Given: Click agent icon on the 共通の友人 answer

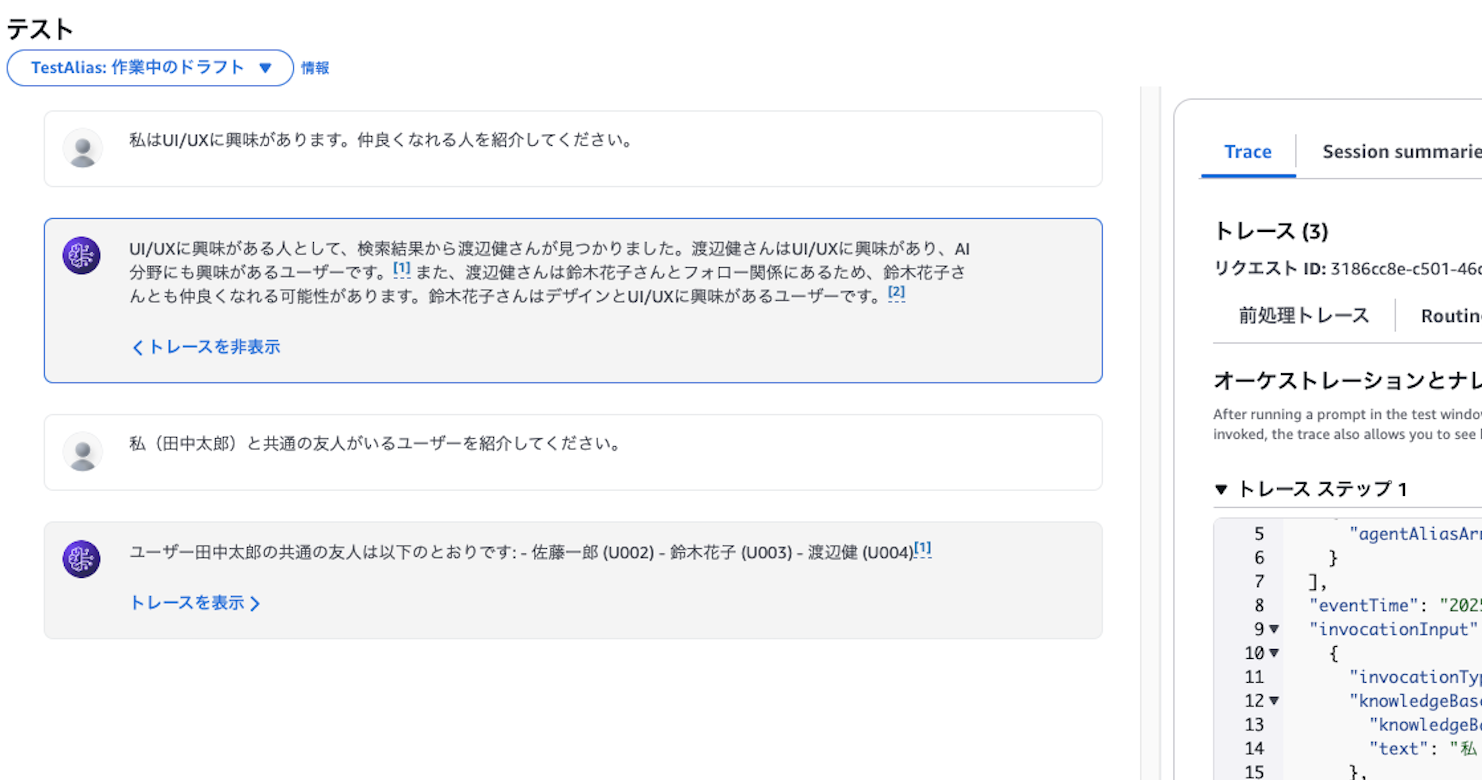Looking at the screenshot, I should click(82, 559).
